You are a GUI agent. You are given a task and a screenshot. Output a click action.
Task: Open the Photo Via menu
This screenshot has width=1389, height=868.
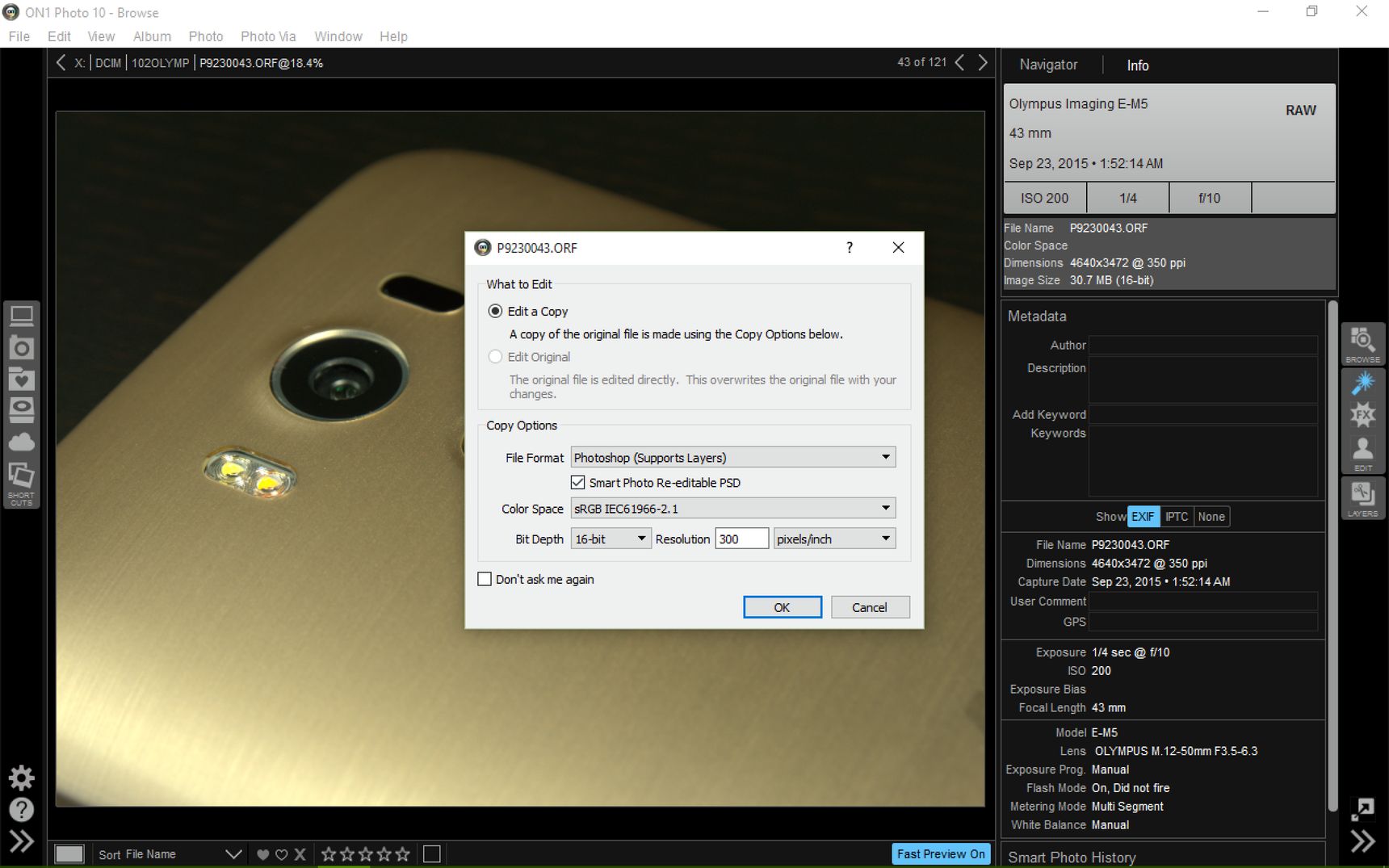pyautogui.click(x=268, y=36)
